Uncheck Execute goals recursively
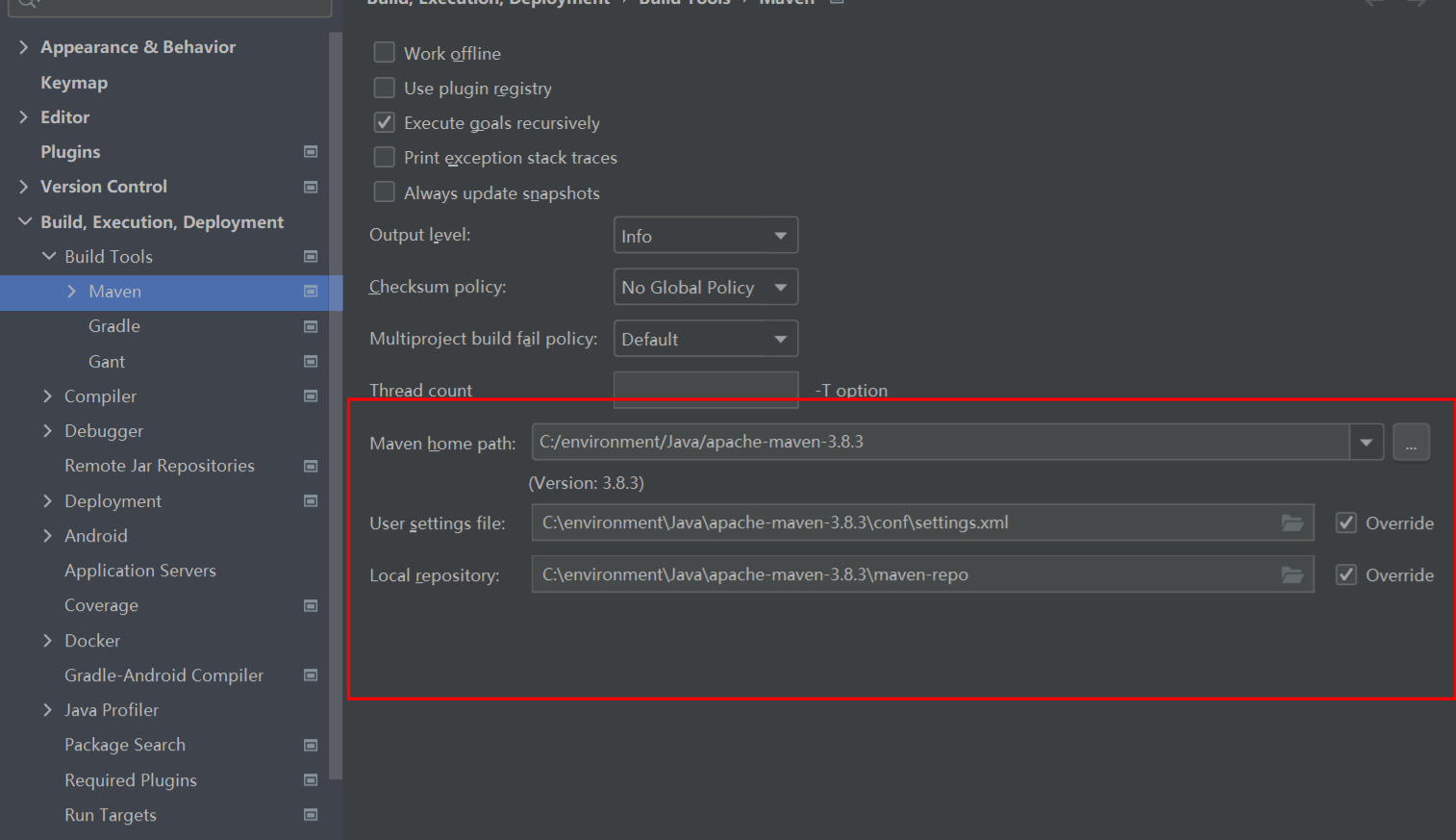1456x840 pixels. coord(385,122)
